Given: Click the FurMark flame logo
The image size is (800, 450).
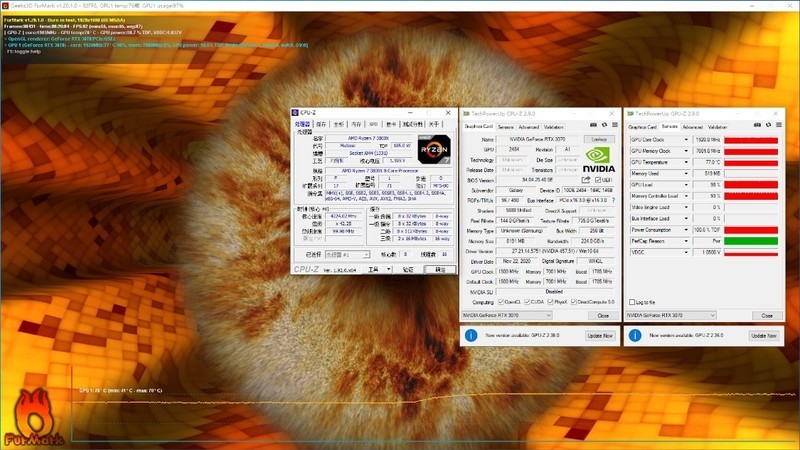Looking at the screenshot, I should coord(34,417).
